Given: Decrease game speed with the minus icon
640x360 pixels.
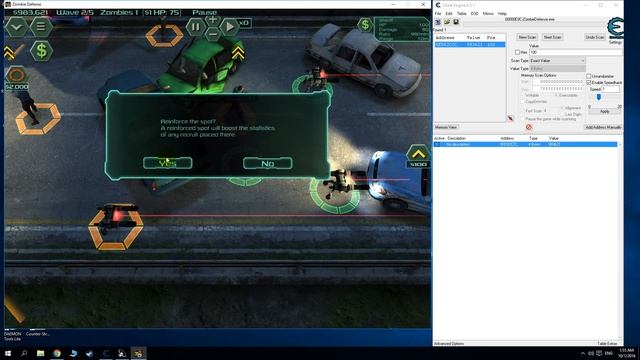Looking at the screenshot, I should [213, 35].
